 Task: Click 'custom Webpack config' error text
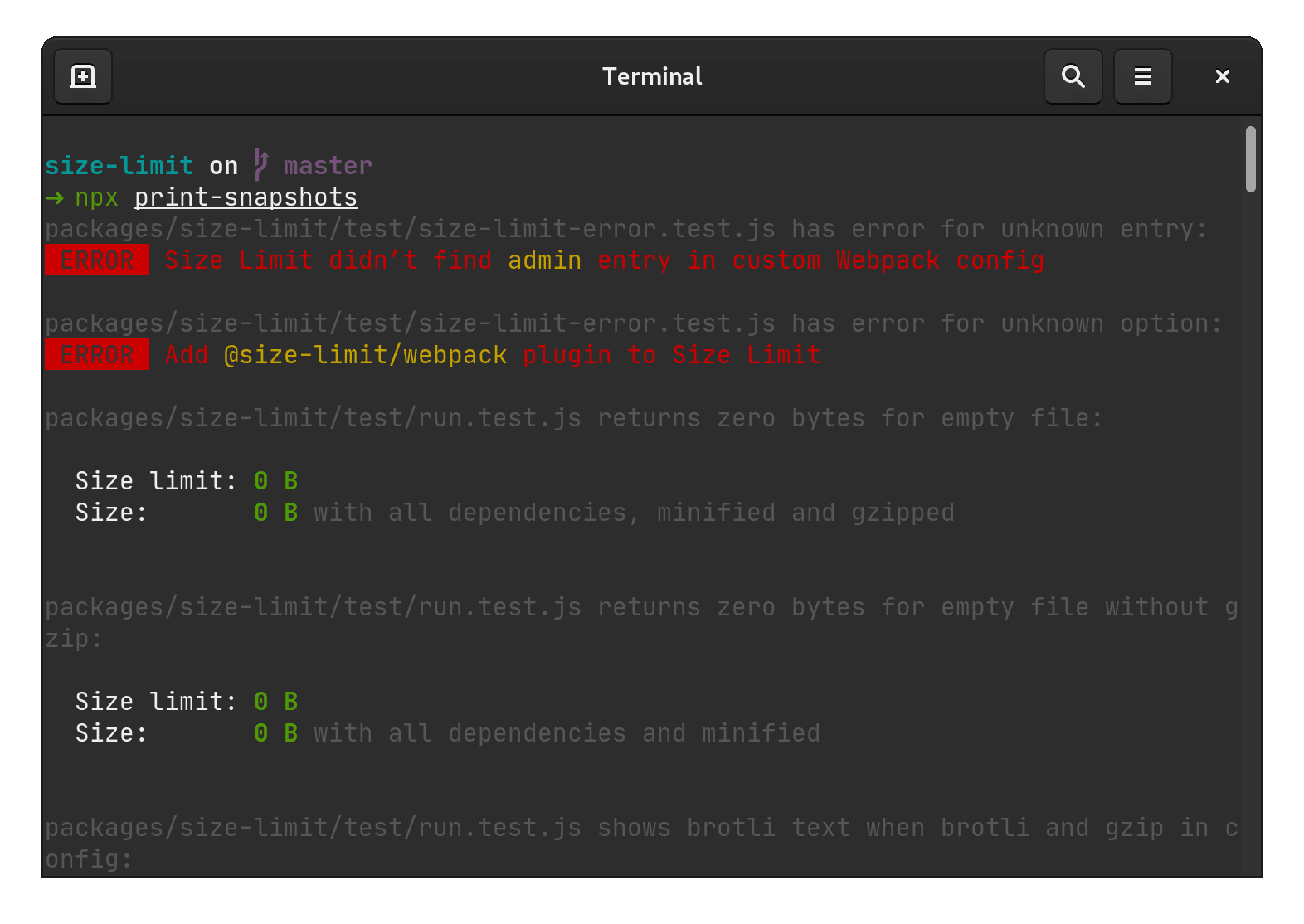pos(888,260)
